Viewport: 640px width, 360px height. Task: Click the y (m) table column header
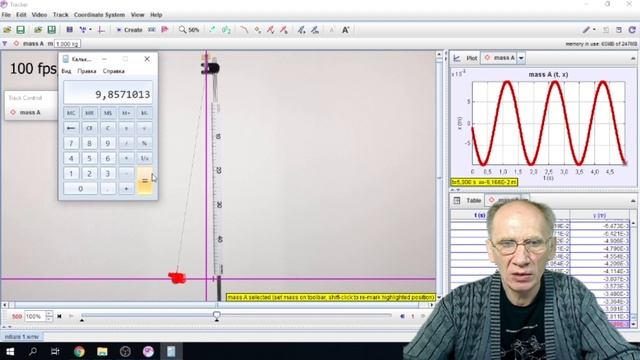599,215
